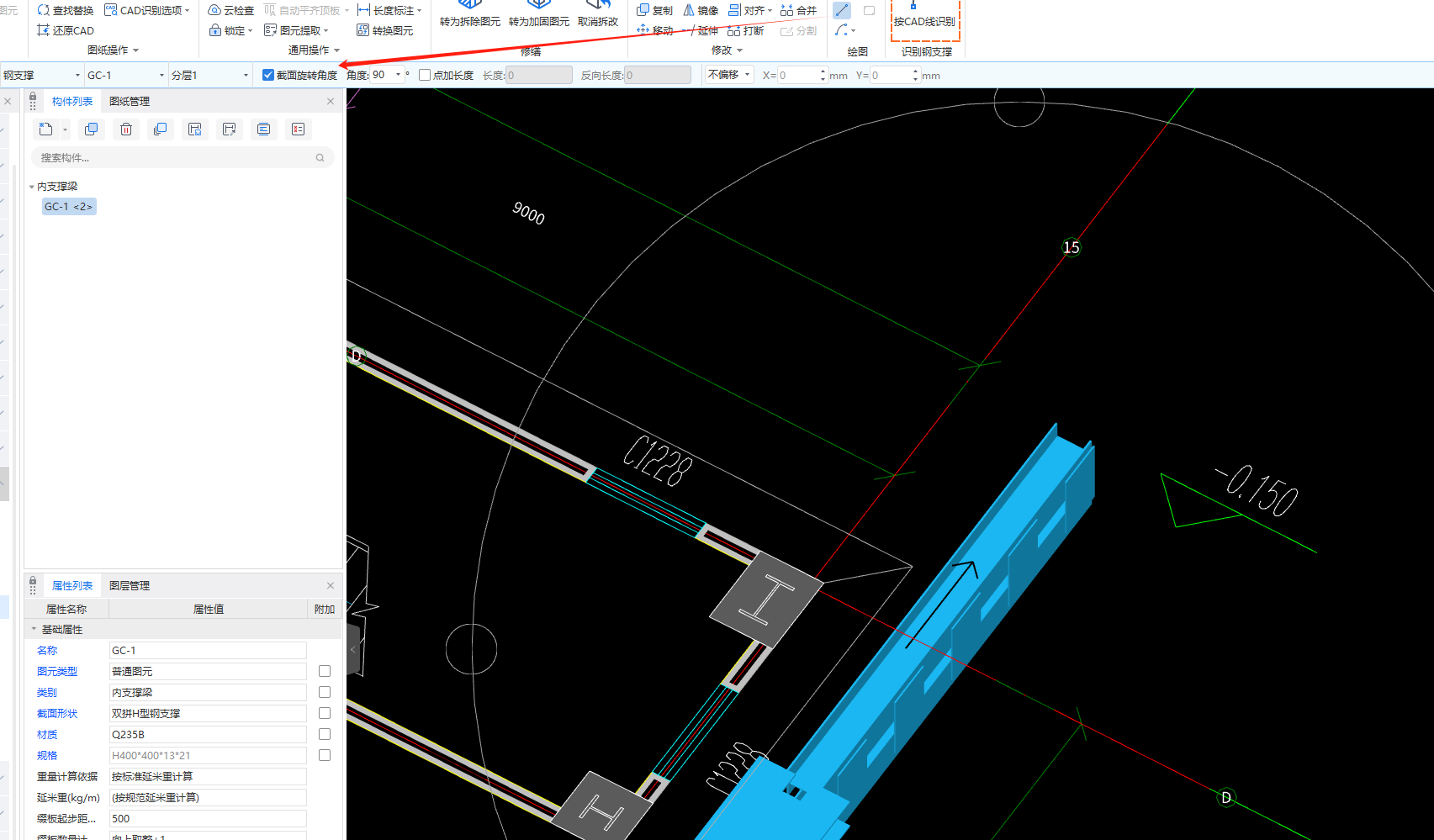
Task: Click the 对齐 align tool
Action: coord(750,10)
